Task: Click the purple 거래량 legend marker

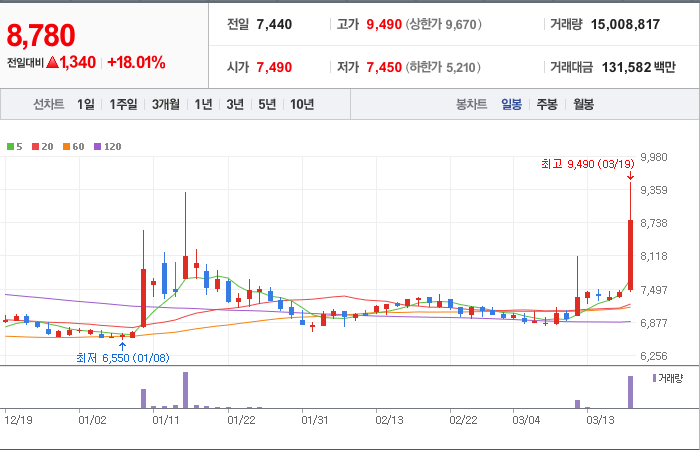Action: pyautogui.click(x=654, y=378)
